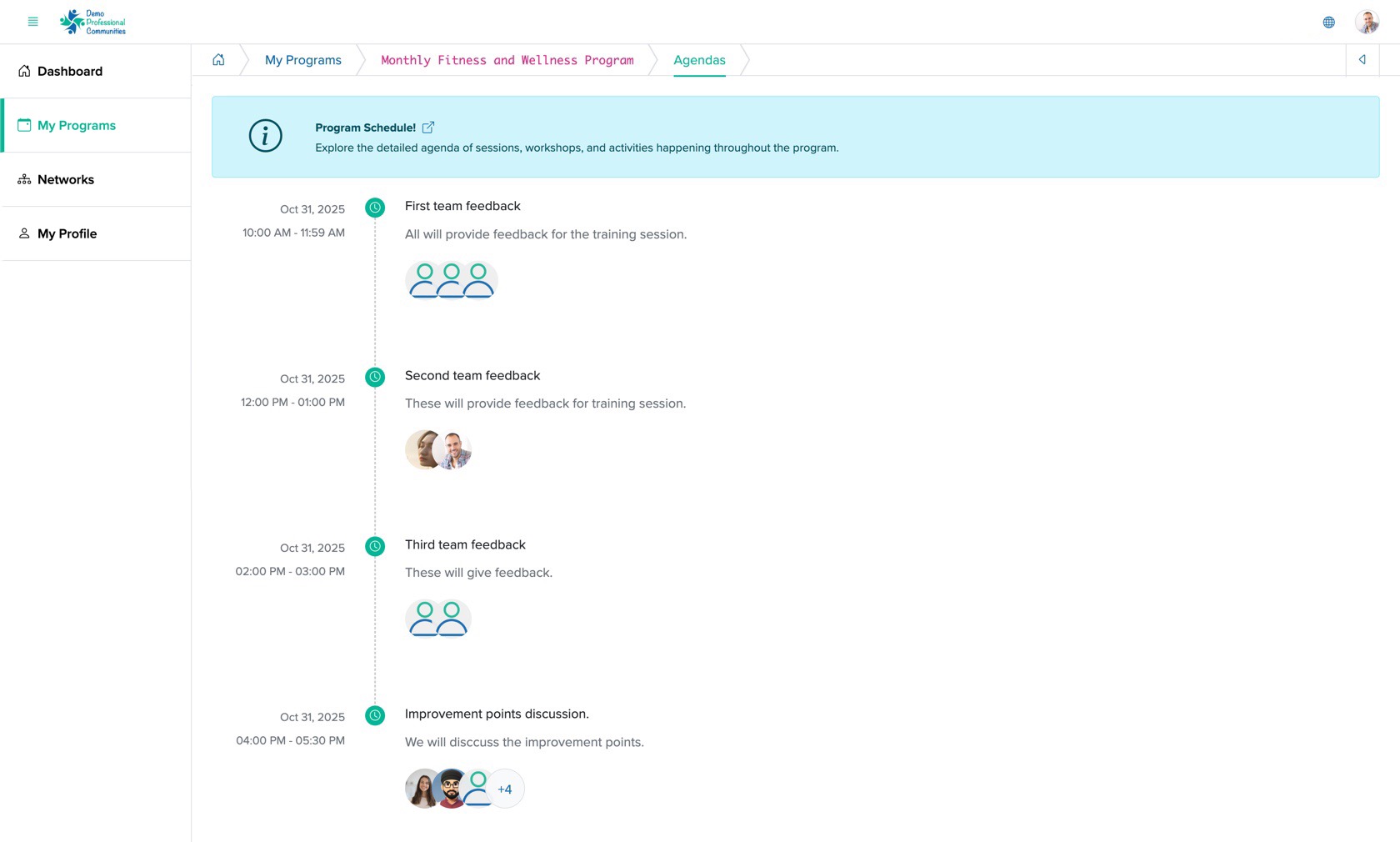Click the first placeholder attendee of First team feedback

[x=419, y=280]
